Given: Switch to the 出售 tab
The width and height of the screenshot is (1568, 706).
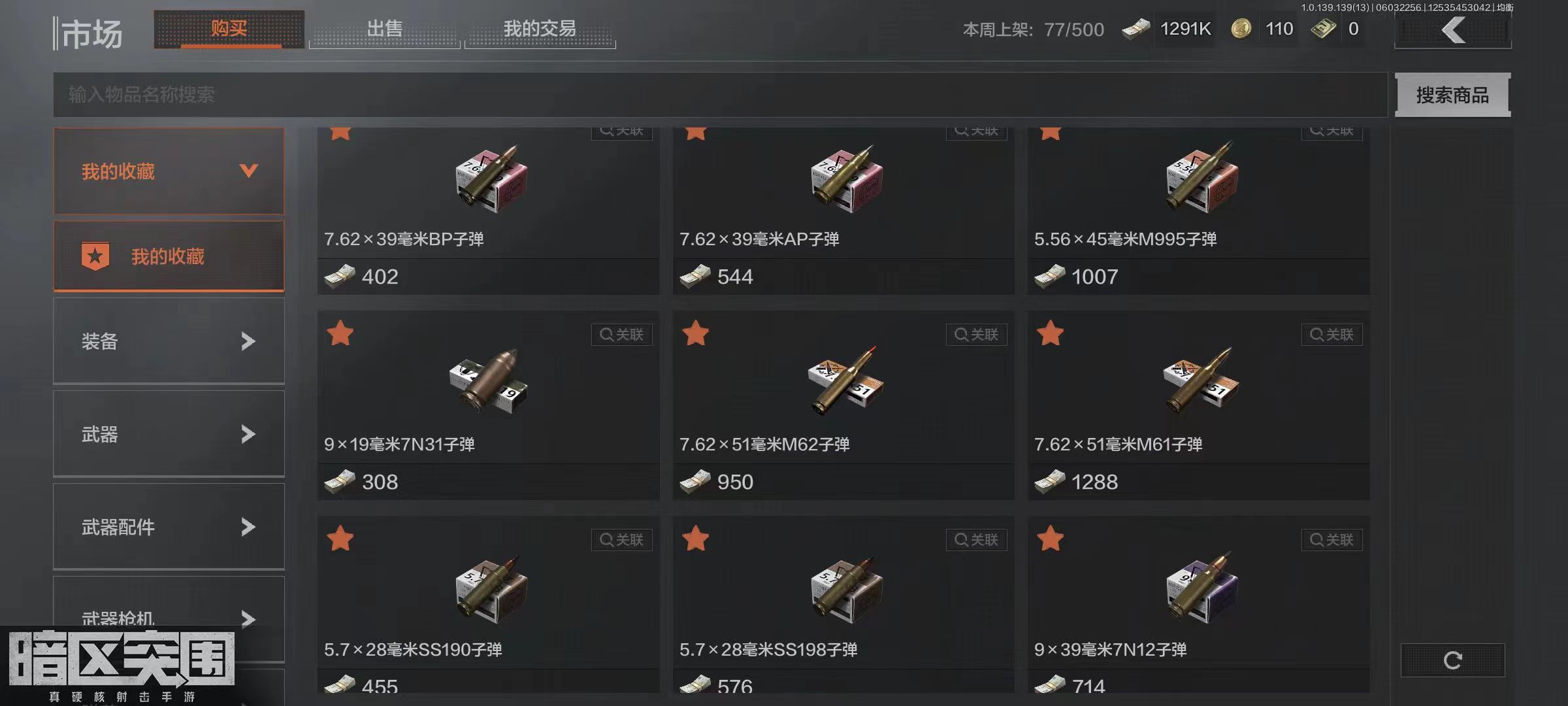Looking at the screenshot, I should (x=384, y=29).
